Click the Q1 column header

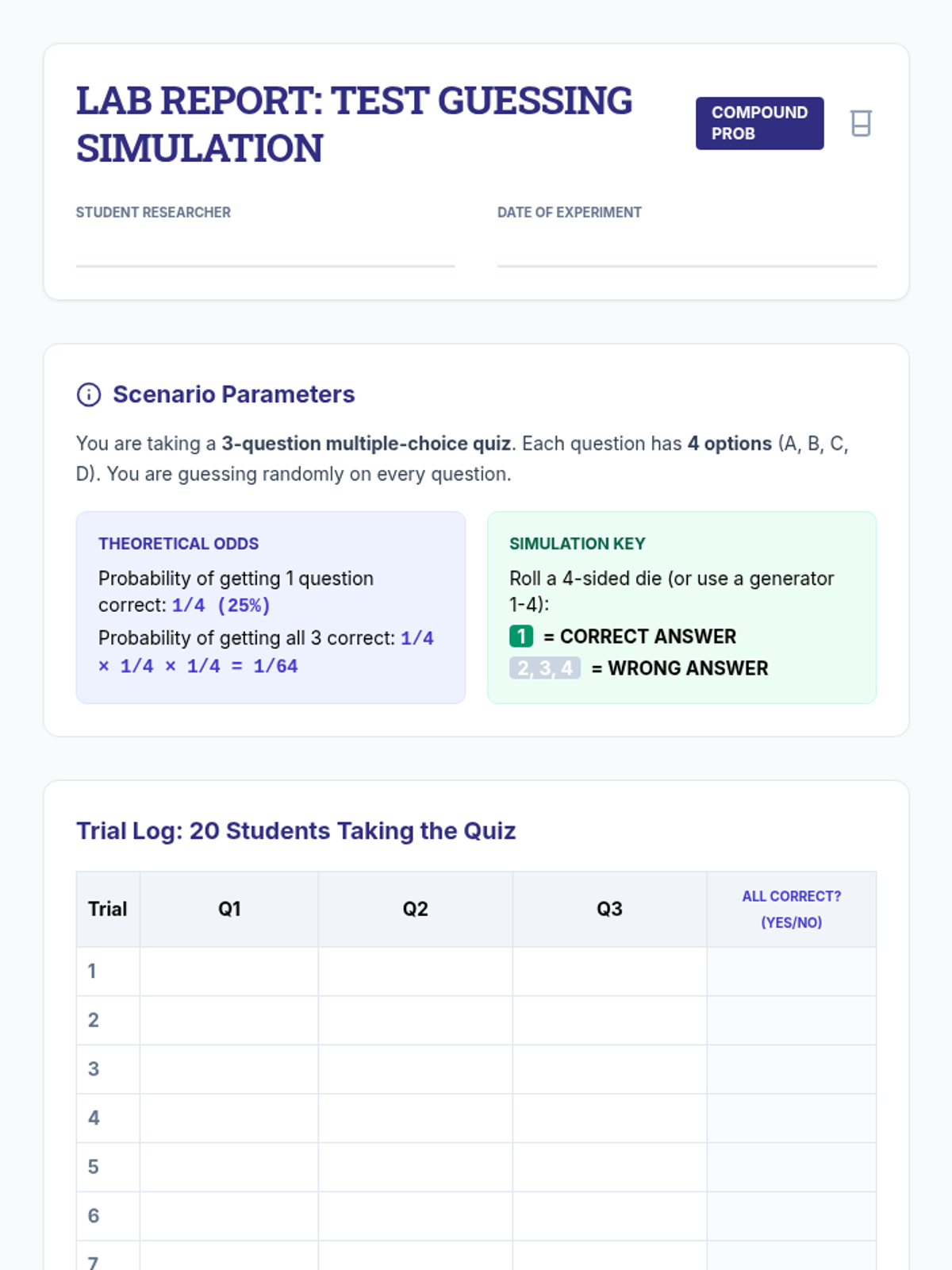tap(229, 909)
